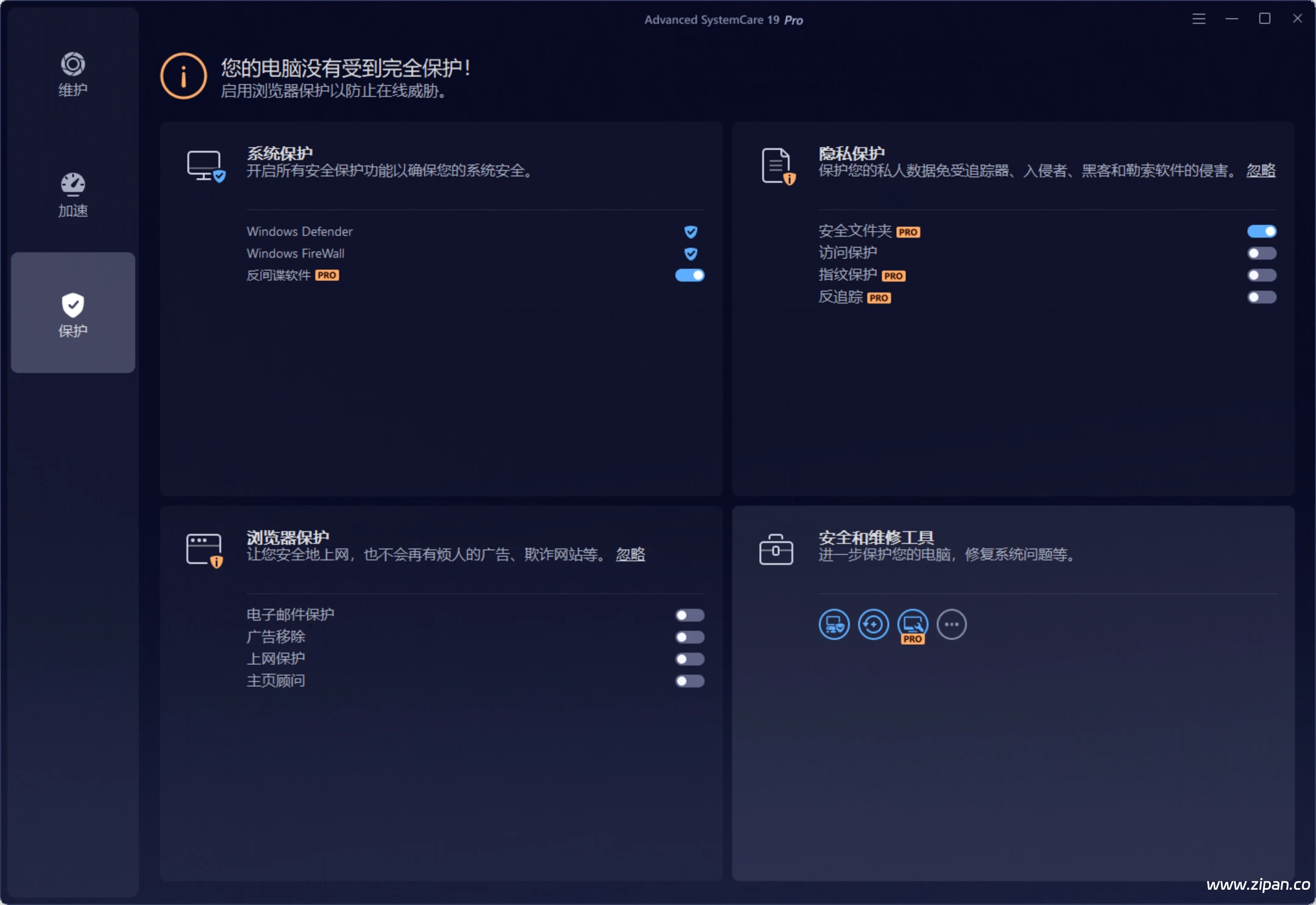
Task: Click the 浏览器保护 heading
Action: pyautogui.click(x=288, y=538)
